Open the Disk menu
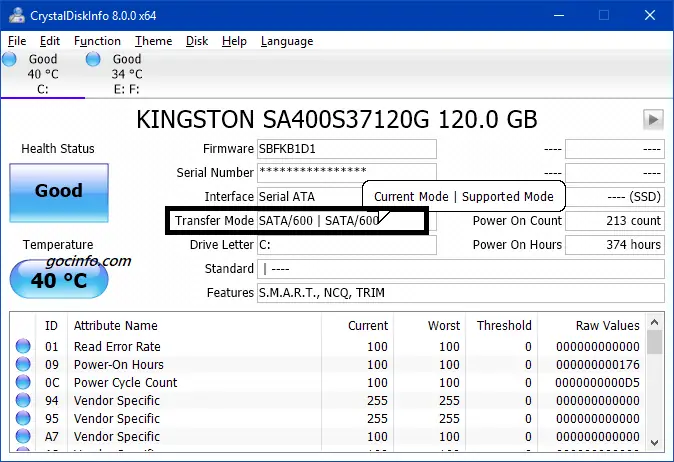 tap(197, 41)
